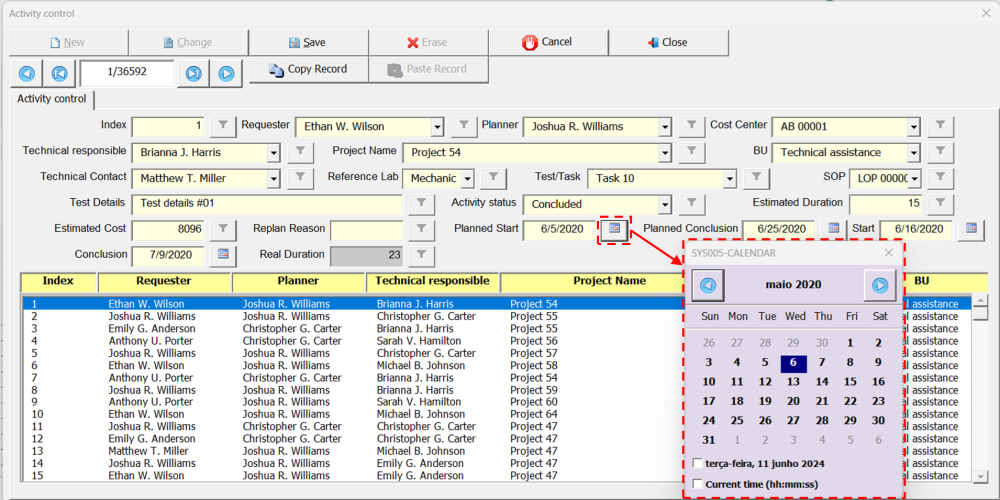Jump to first record button

coord(59,74)
